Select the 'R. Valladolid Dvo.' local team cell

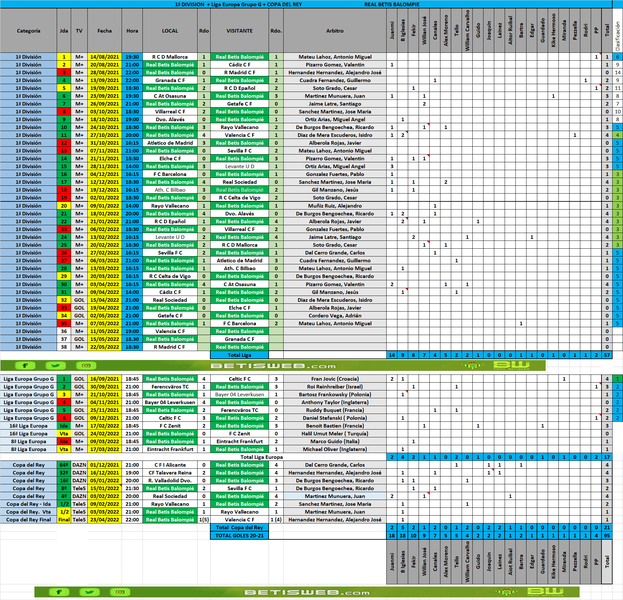(170, 480)
